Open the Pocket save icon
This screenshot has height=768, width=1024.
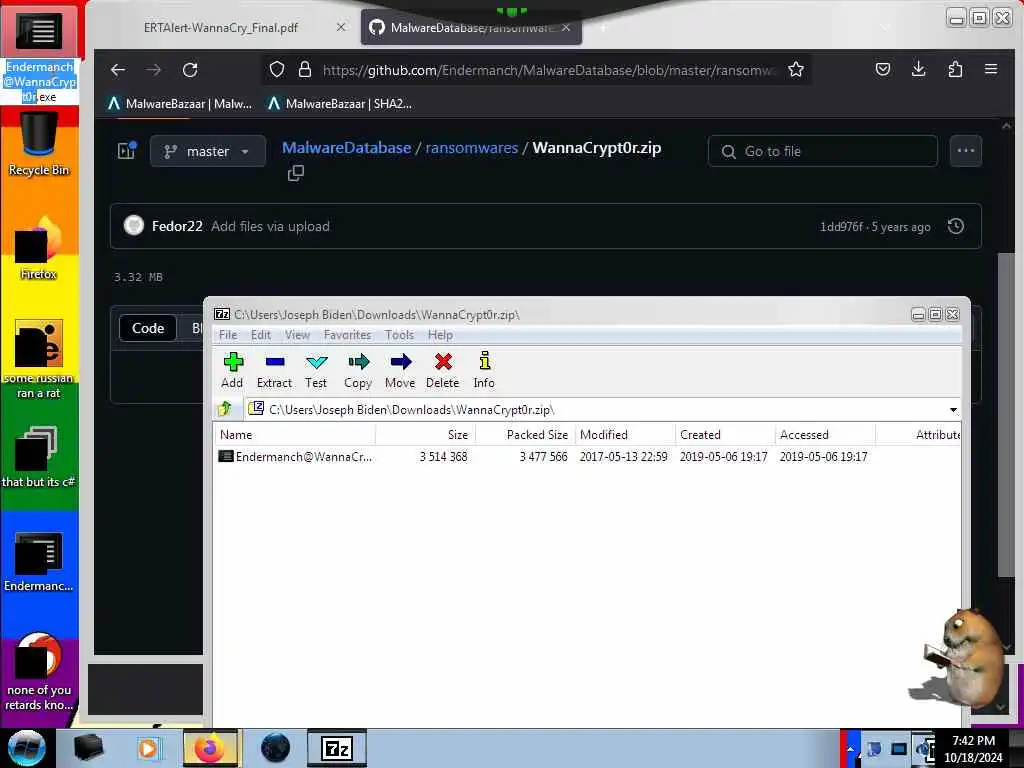883,69
